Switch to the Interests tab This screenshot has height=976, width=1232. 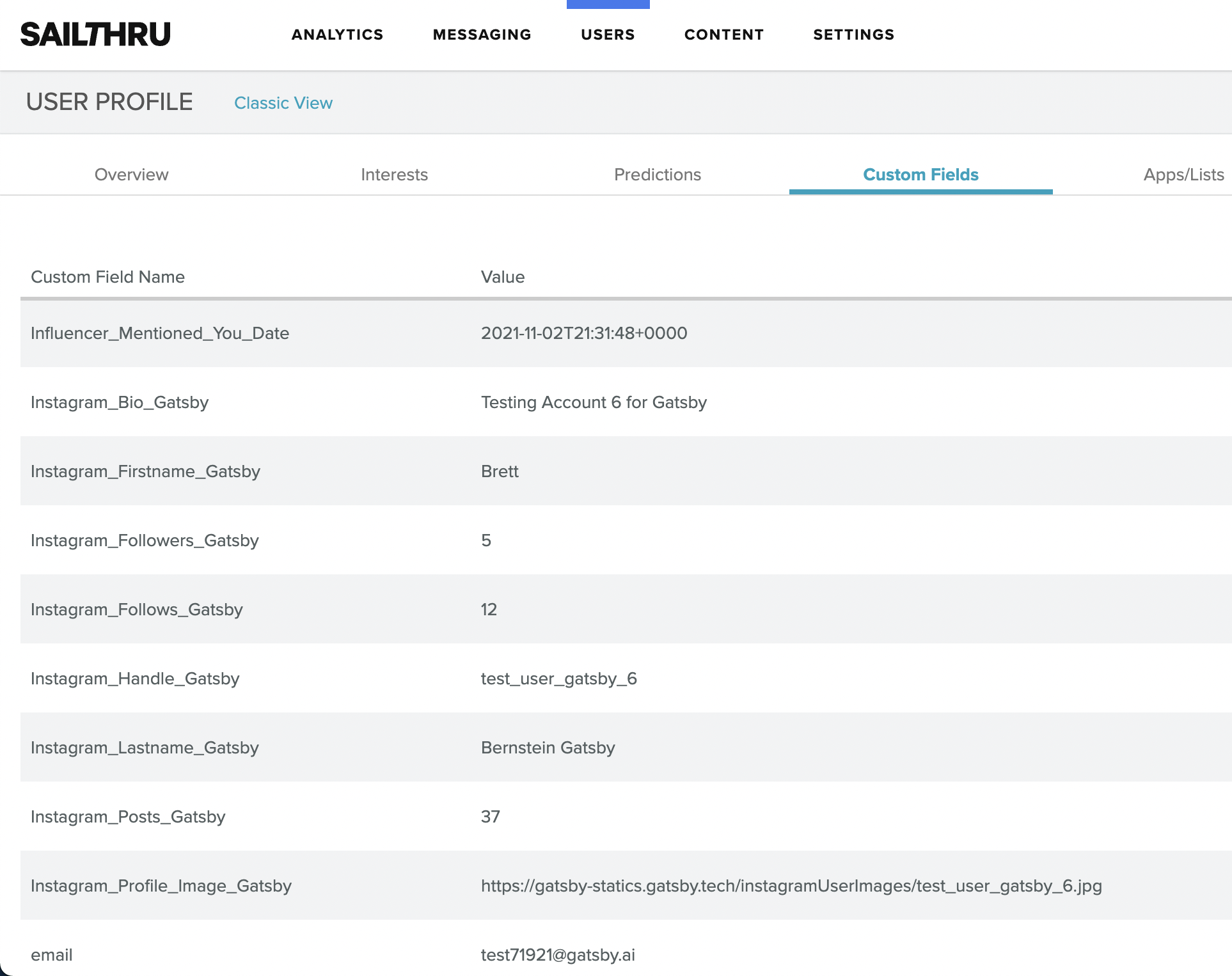395,175
